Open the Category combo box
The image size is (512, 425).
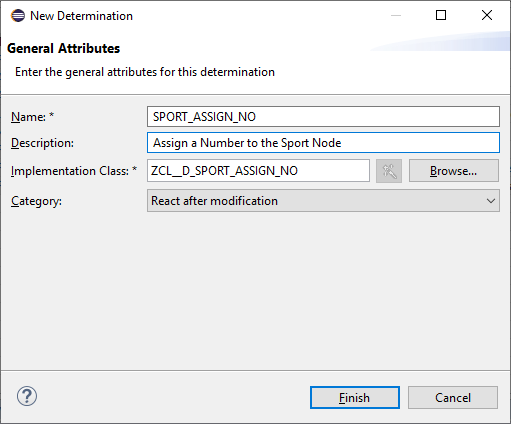(323, 201)
